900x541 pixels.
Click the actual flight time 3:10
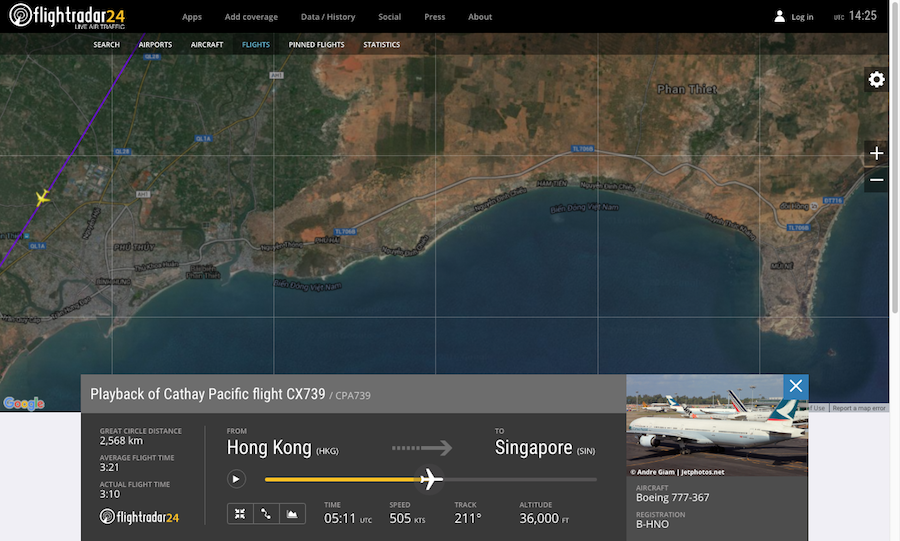coord(110,494)
